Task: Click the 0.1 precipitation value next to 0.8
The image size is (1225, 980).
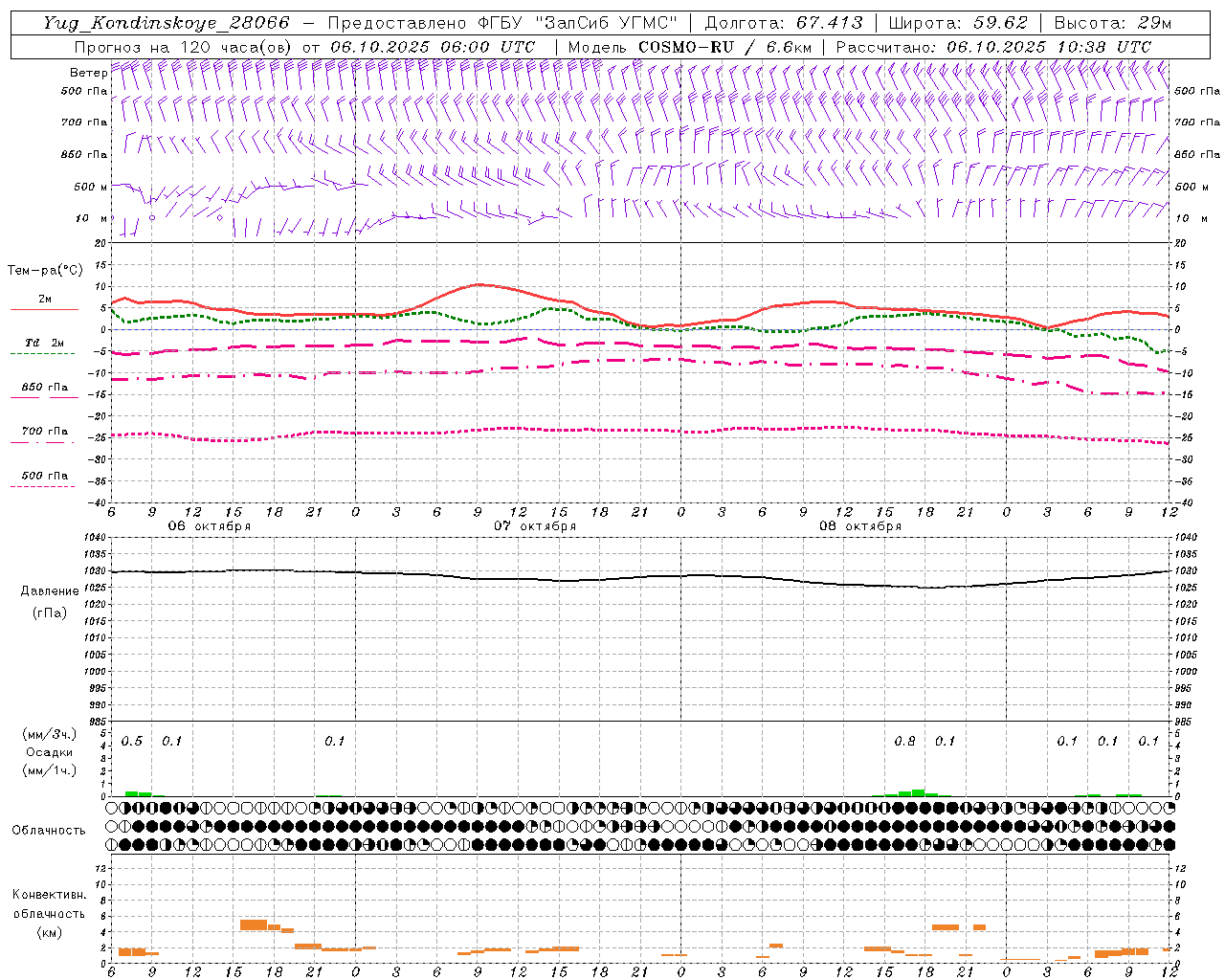Action: point(945,742)
